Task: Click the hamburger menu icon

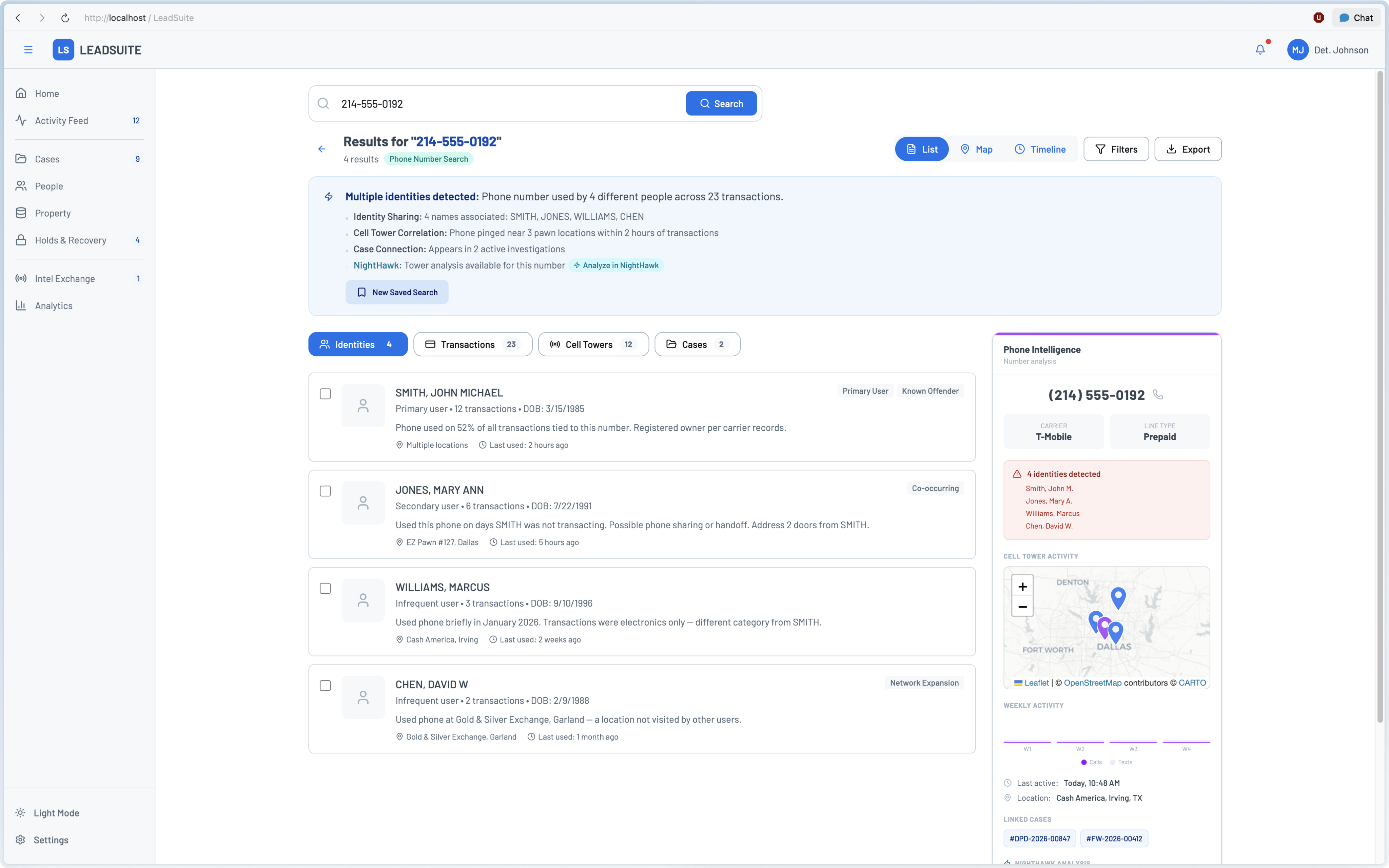Action: point(28,50)
